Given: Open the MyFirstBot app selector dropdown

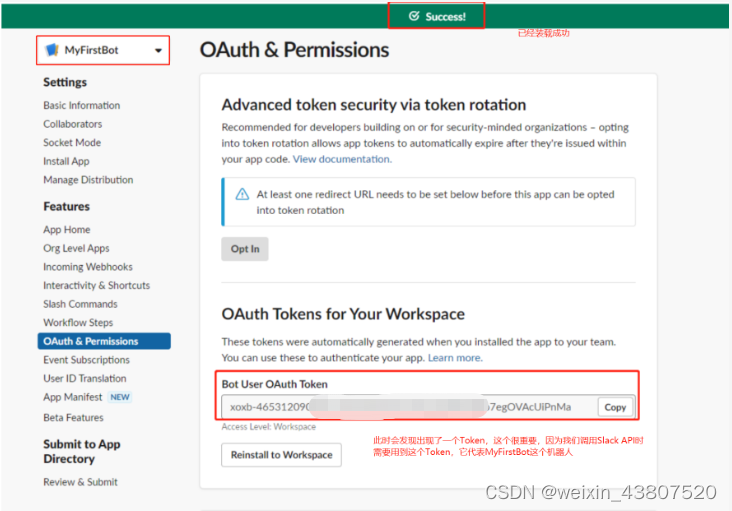Looking at the screenshot, I should coord(103,50).
